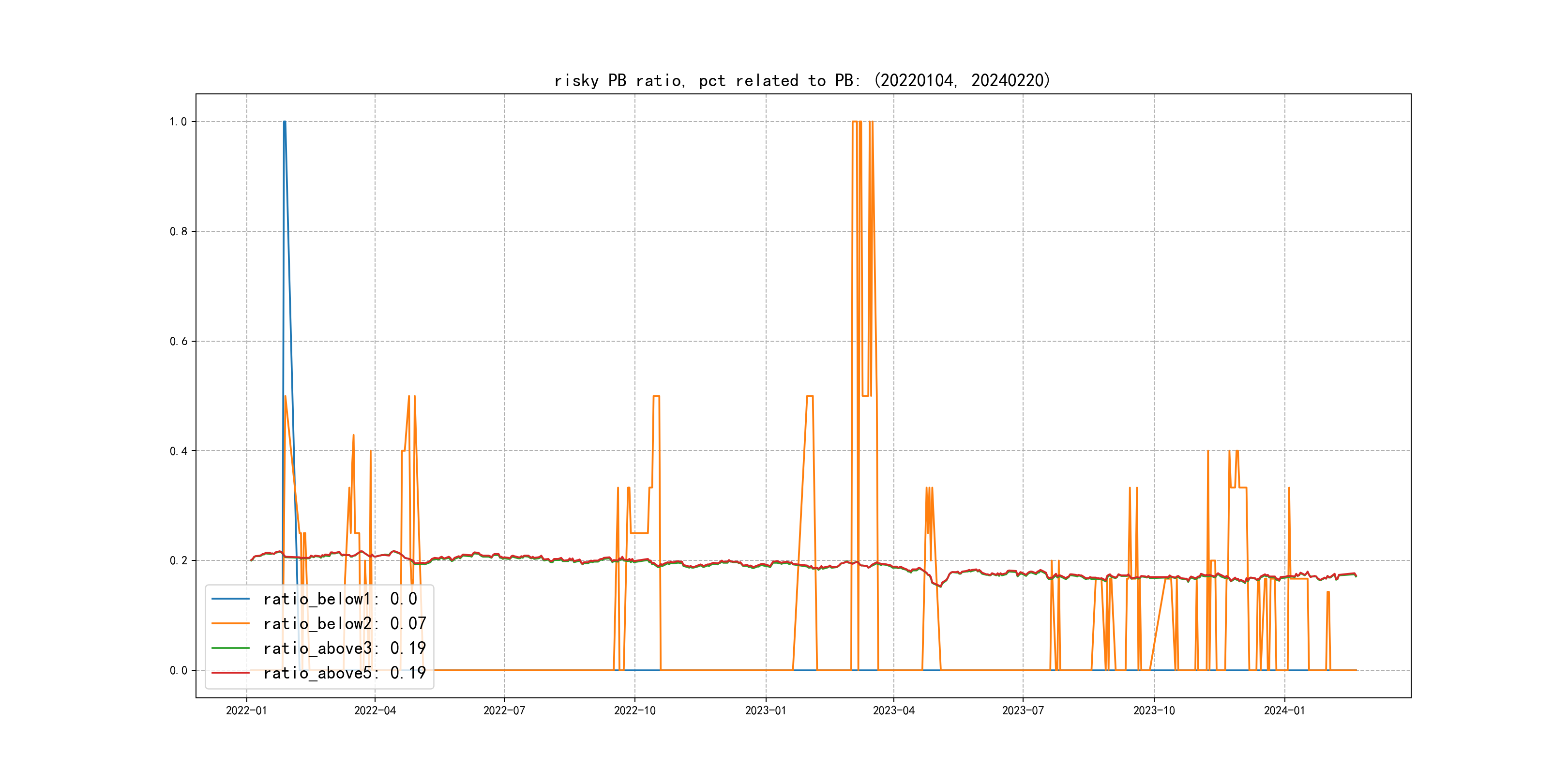Viewport: 1568px width, 784px height.
Task: Click the 0.2 y-axis tick label
Action: click(x=179, y=560)
